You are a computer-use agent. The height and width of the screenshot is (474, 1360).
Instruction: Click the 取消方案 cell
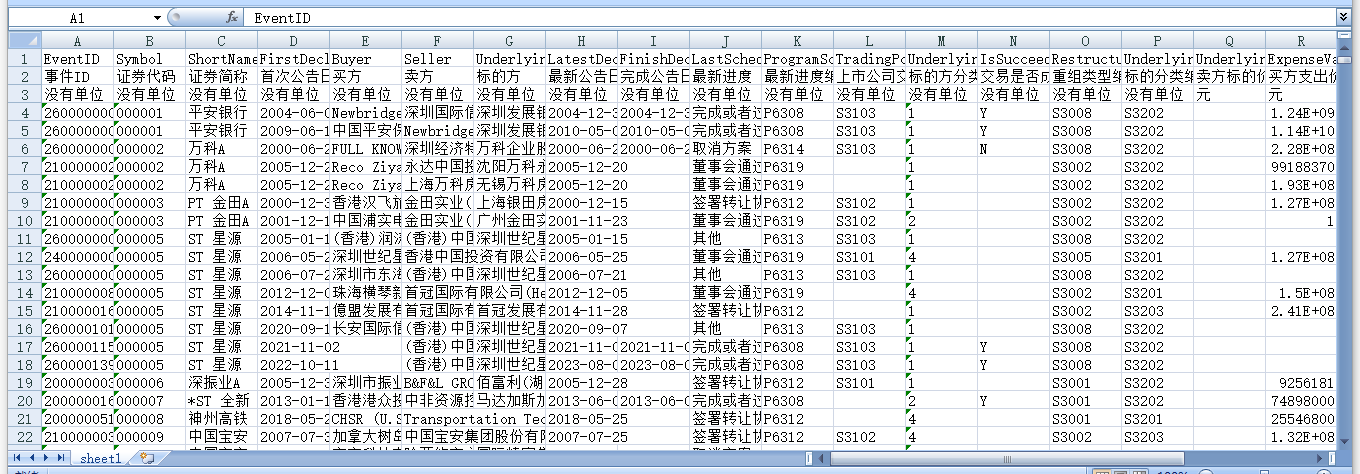pyautogui.click(x=725, y=149)
